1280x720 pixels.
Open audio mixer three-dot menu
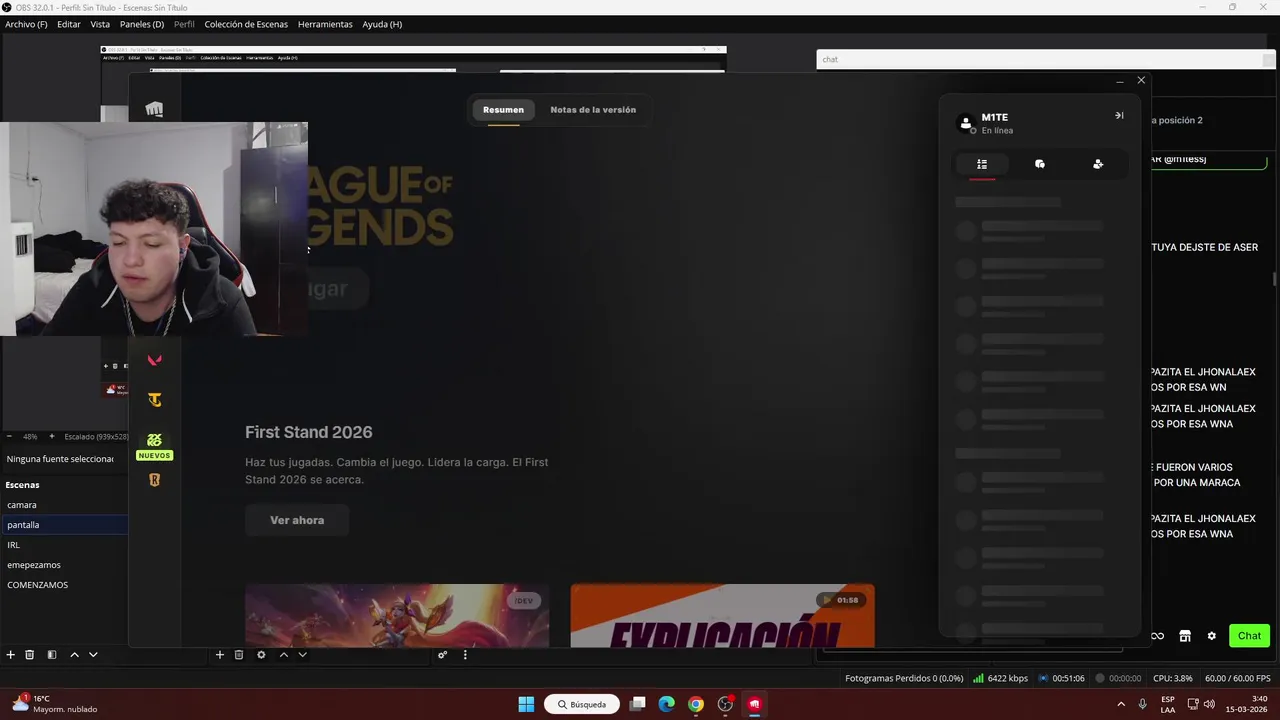click(465, 655)
